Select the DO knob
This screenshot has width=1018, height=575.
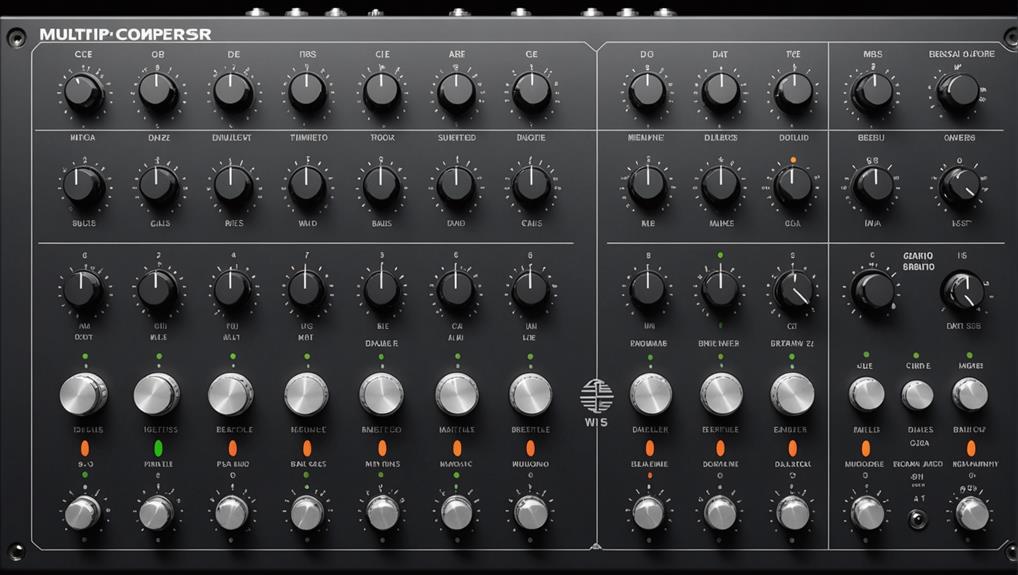click(647, 91)
